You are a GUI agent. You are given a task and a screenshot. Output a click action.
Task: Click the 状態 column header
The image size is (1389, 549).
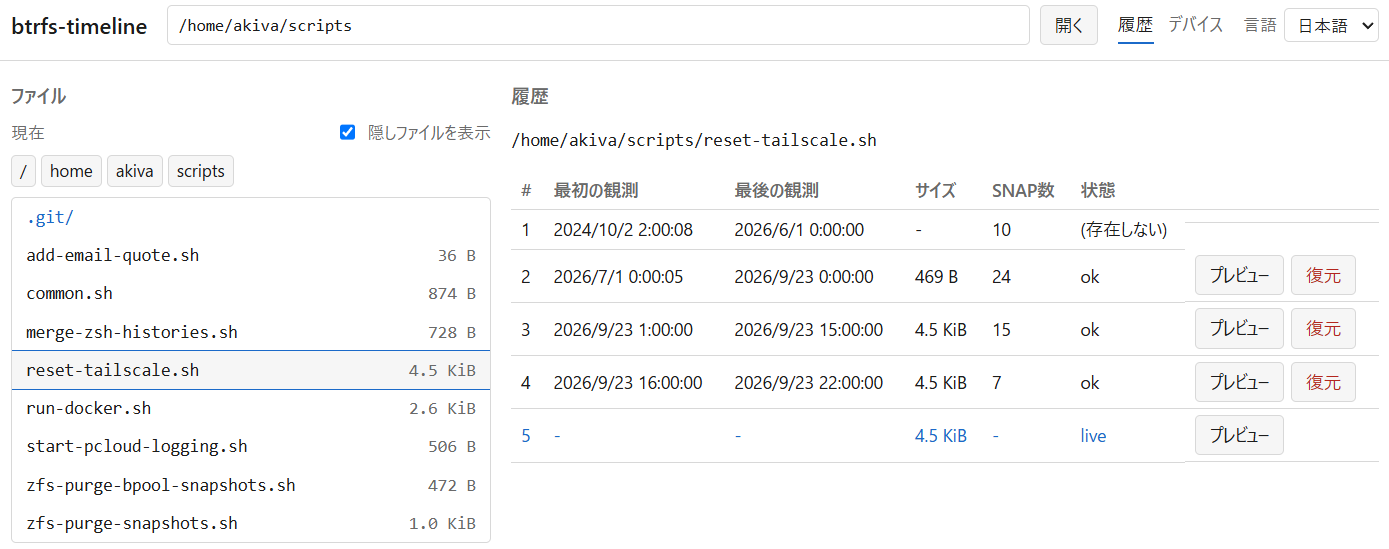[x=1098, y=190]
